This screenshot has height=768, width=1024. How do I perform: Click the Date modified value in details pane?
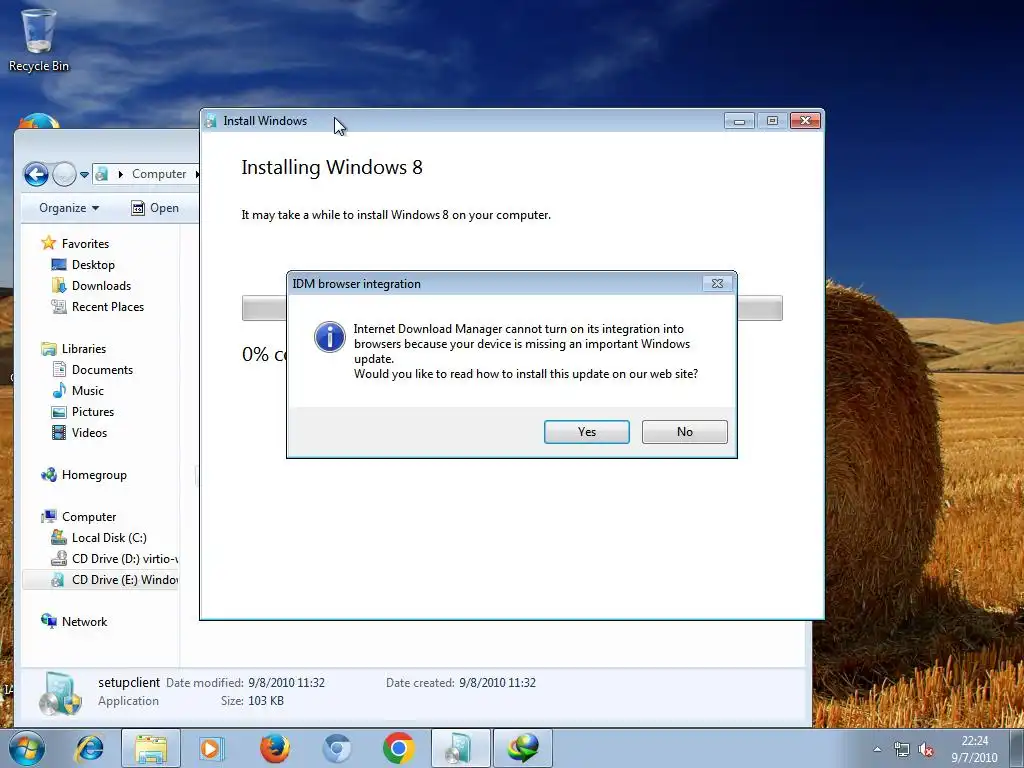[x=286, y=682]
